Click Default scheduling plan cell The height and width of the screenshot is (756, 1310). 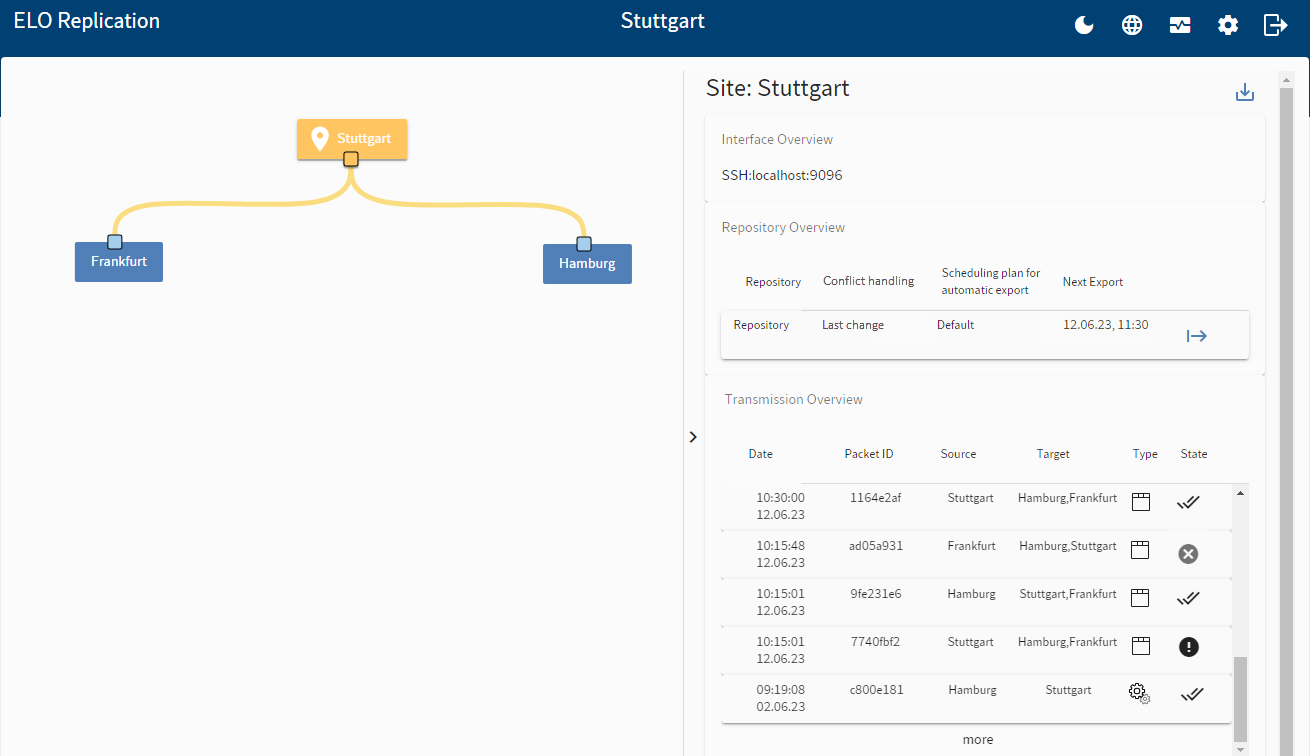955,325
